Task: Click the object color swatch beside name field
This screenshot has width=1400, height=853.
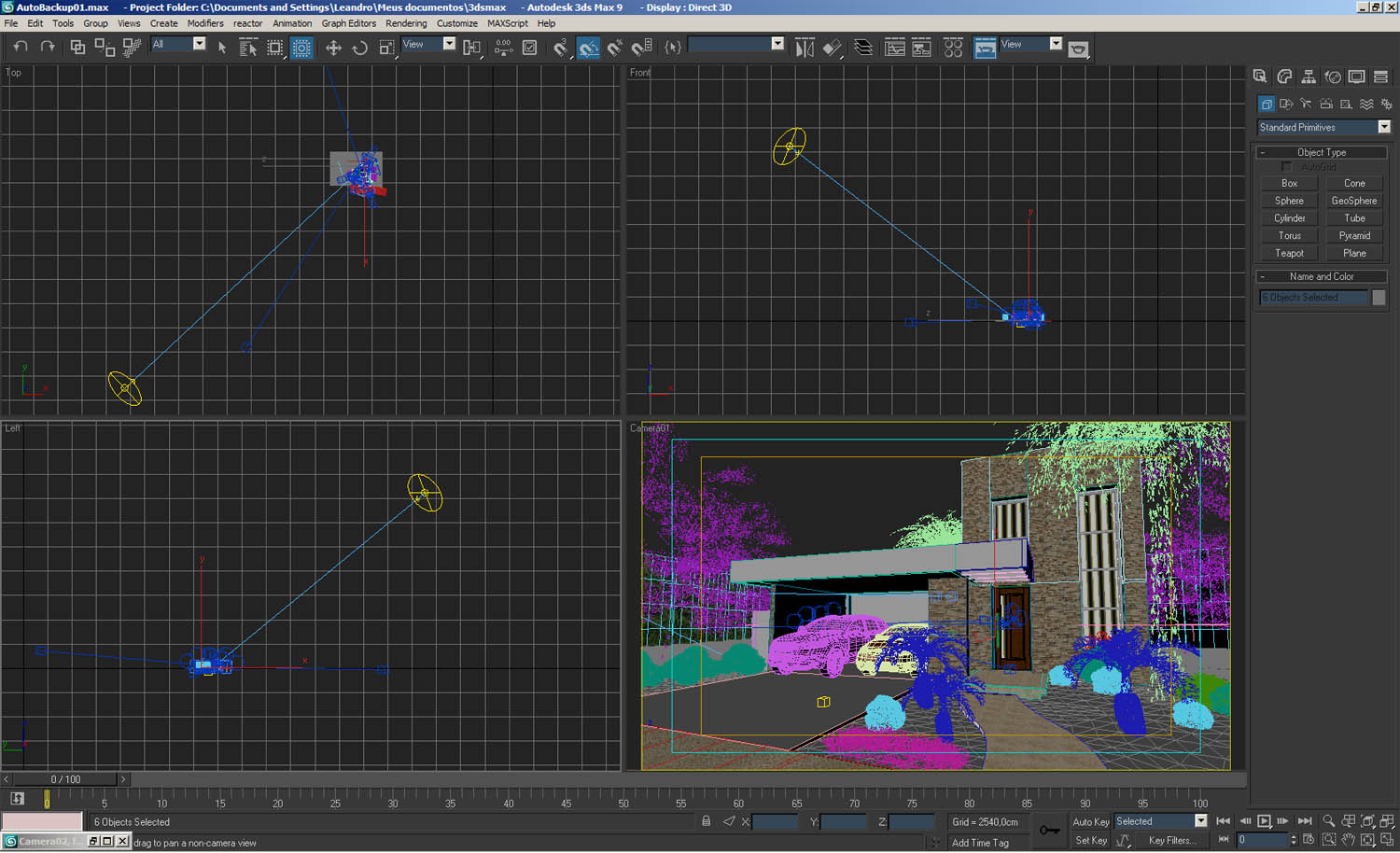Action: [1379, 297]
